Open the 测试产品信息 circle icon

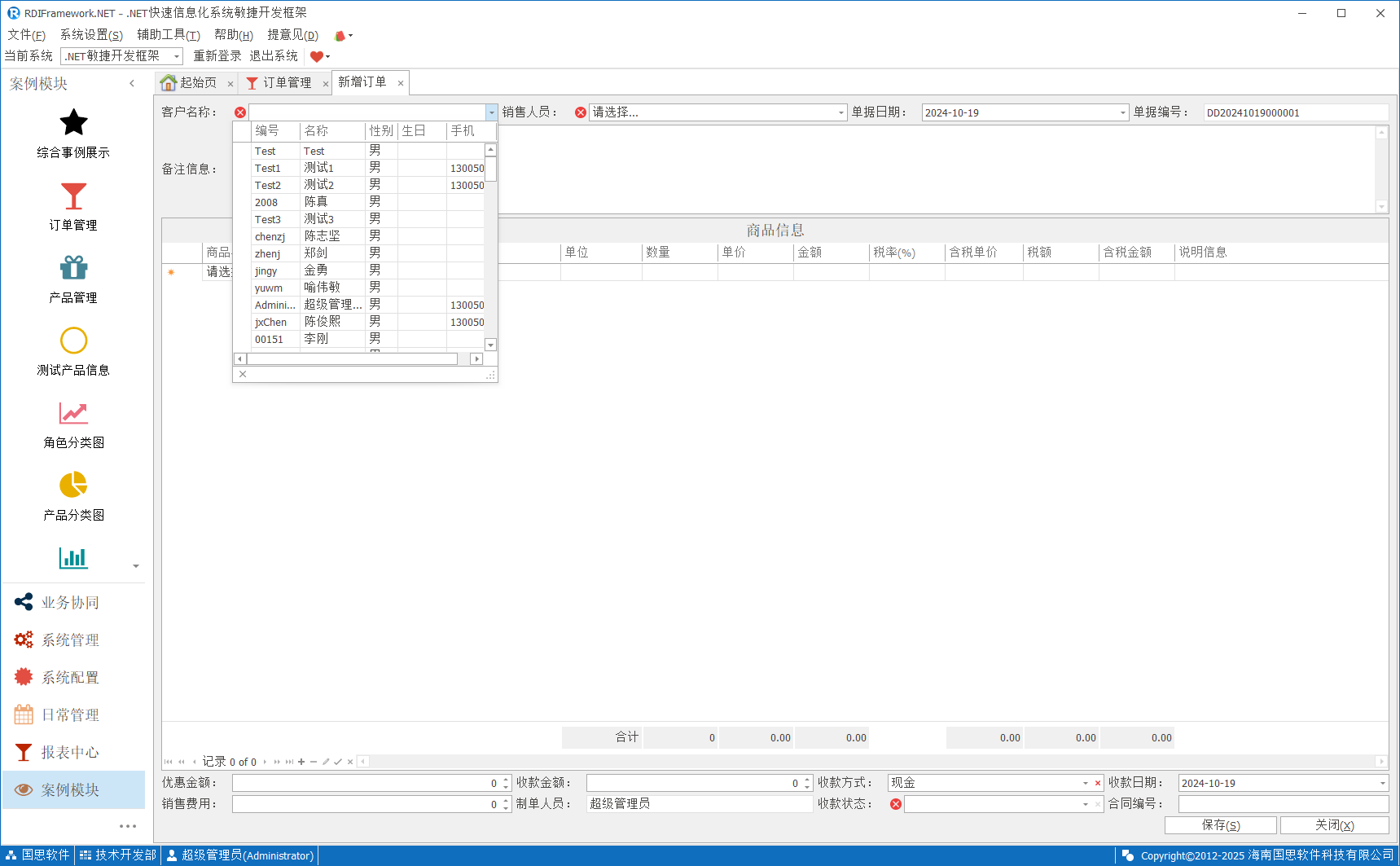(x=73, y=341)
